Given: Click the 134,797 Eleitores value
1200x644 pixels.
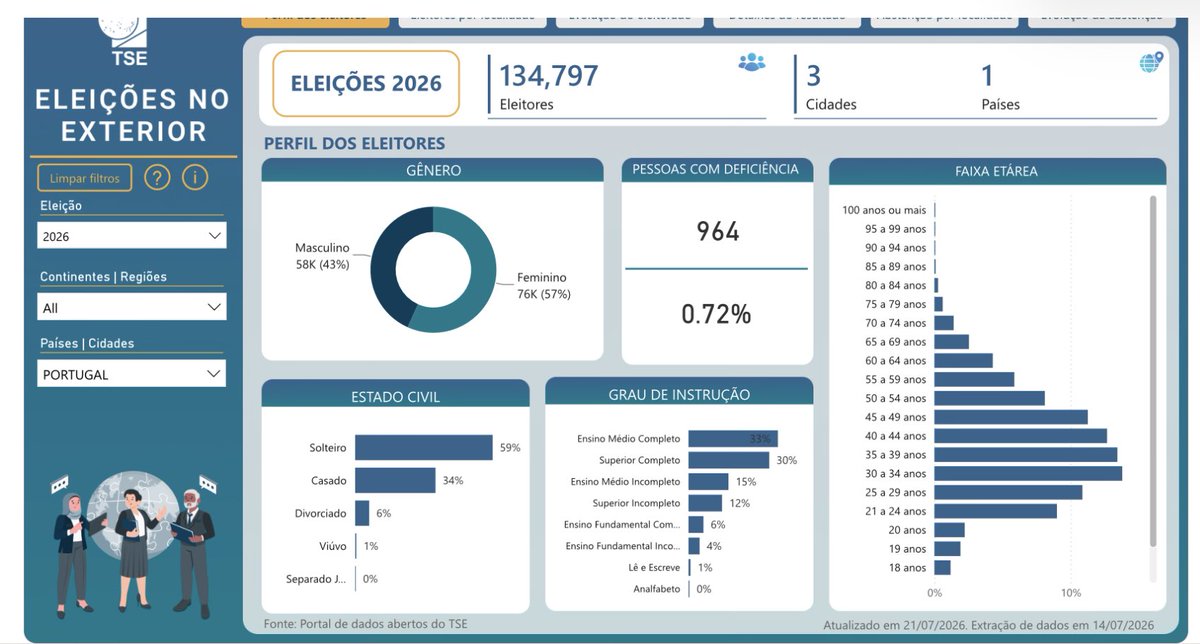Looking at the screenshot, I should point(549,76).
